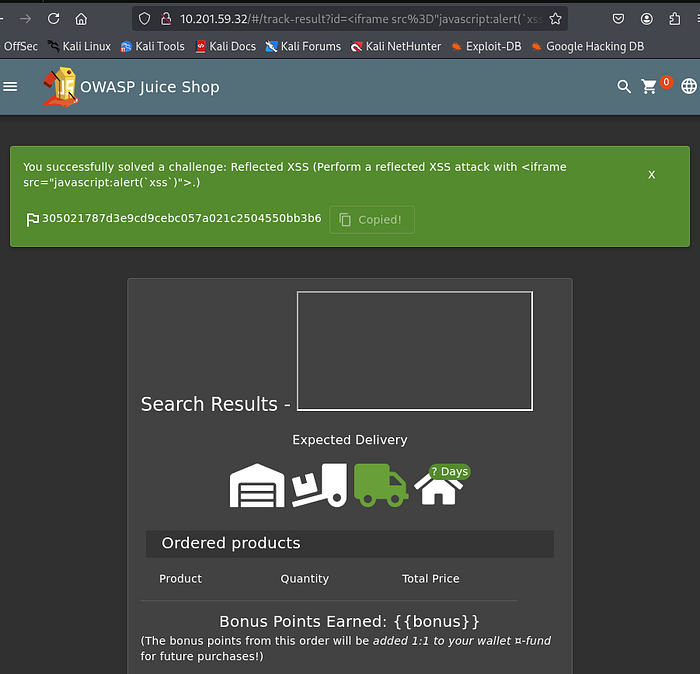Click the green delivery truck icon

click(x=381, y=485)
